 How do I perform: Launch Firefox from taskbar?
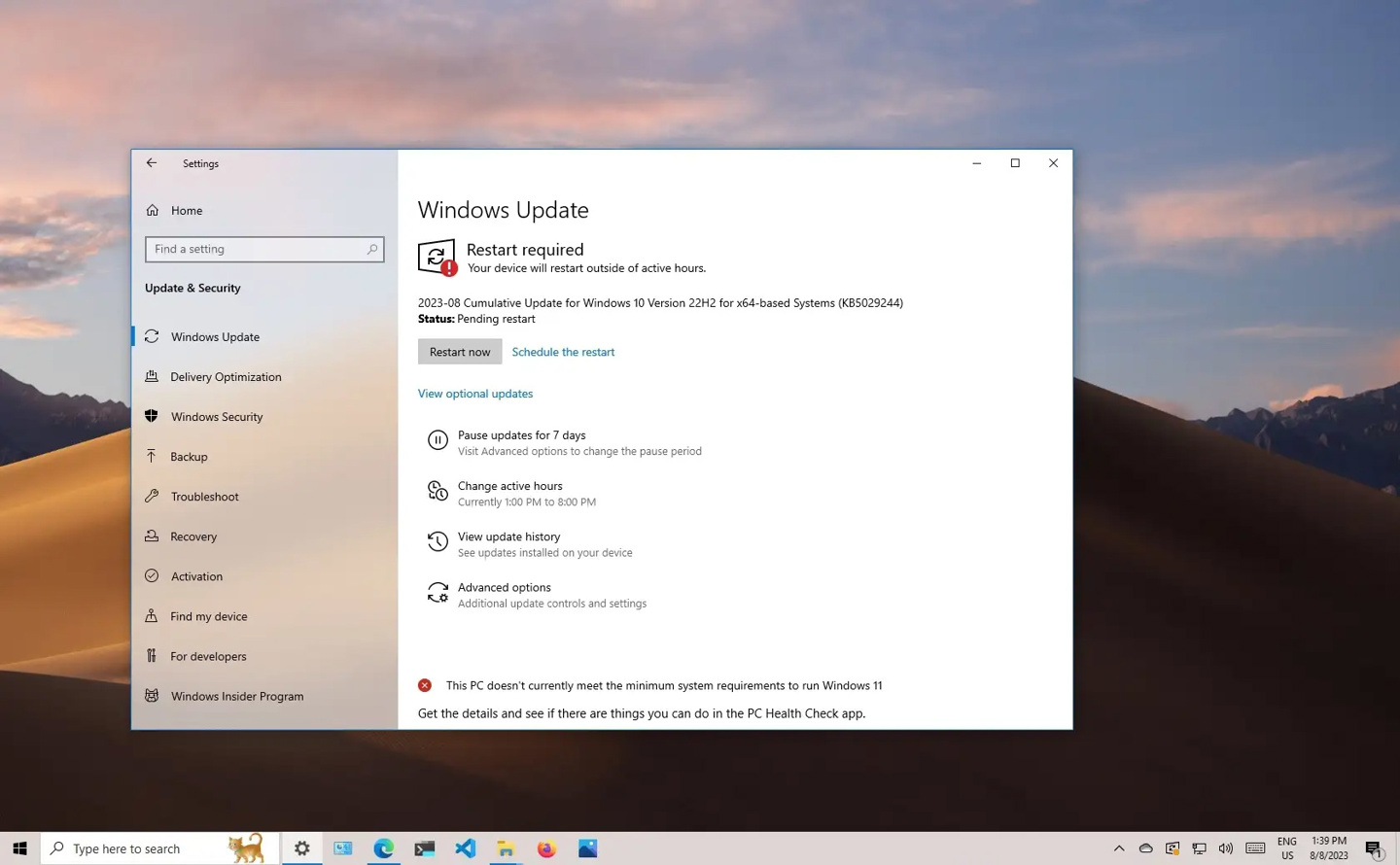pyautogui.click(x=547, y=848)
